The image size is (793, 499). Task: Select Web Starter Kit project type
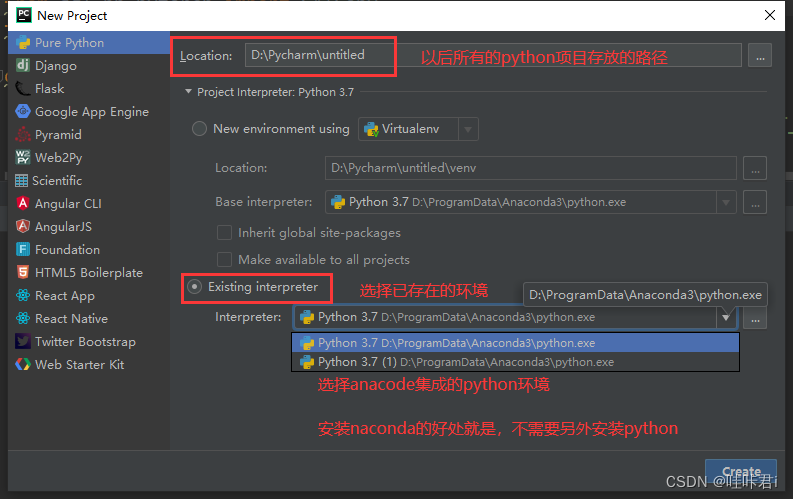tap(89, 364)
